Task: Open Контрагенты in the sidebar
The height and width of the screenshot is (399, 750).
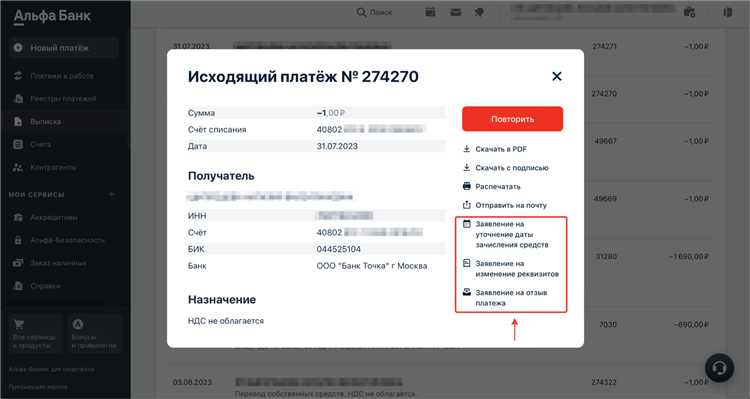Action: click(44, 167)
